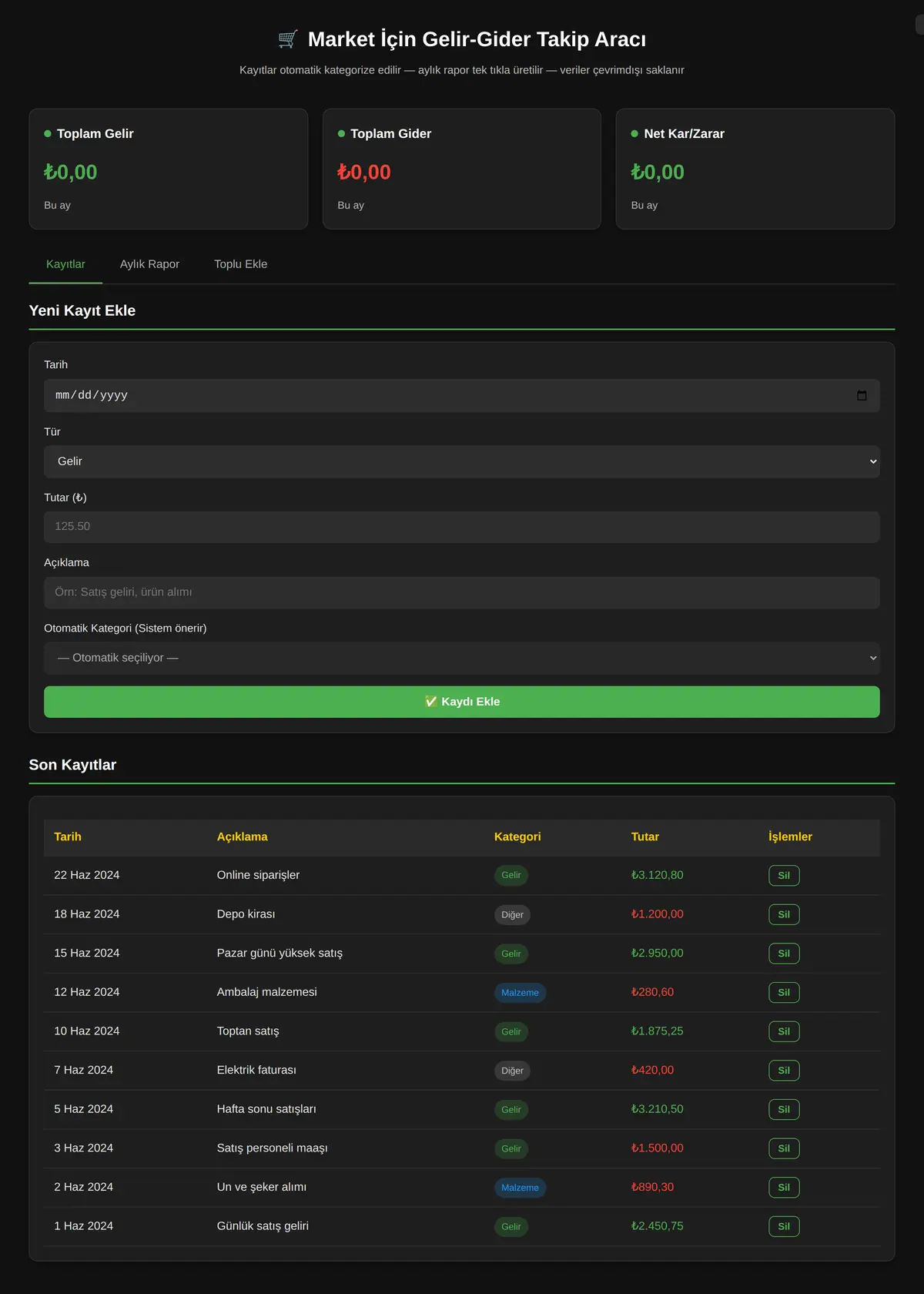Focus the Tutar amount input field
The height and width of the screenshot is (1294, 924).
tap(462, 527)
